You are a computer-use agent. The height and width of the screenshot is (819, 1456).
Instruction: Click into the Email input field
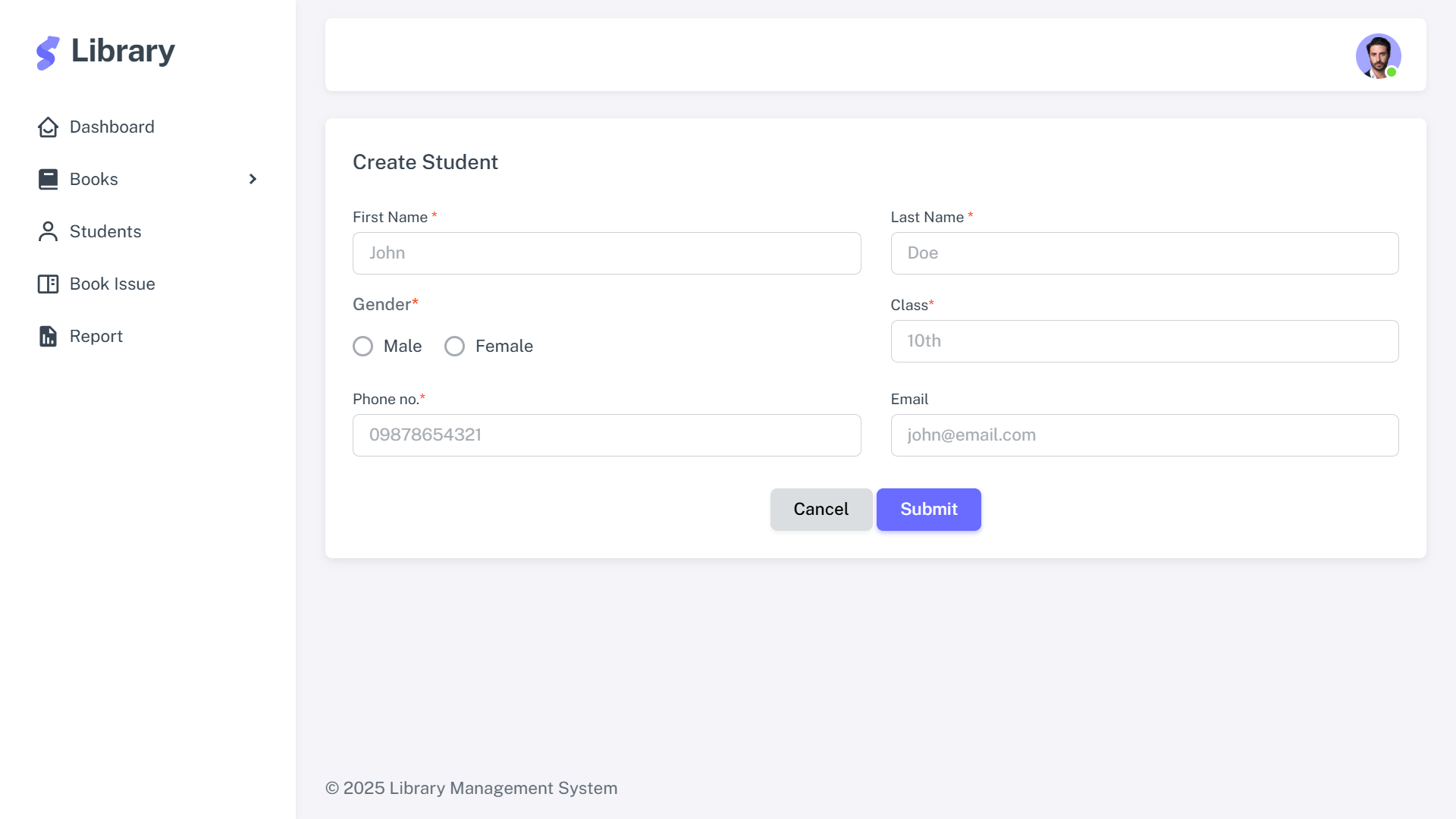tap(1145, 435)
